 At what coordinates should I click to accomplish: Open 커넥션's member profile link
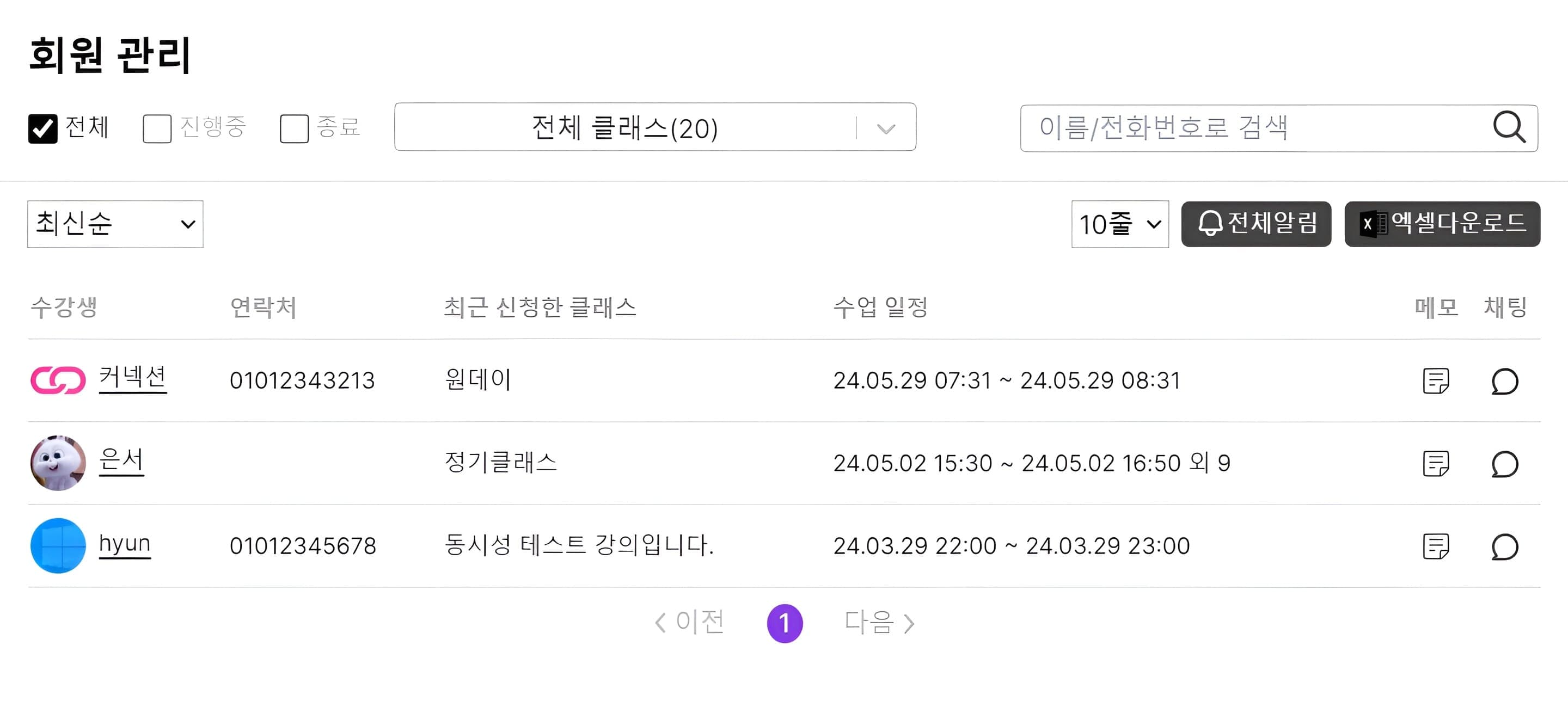click(133, 377)
